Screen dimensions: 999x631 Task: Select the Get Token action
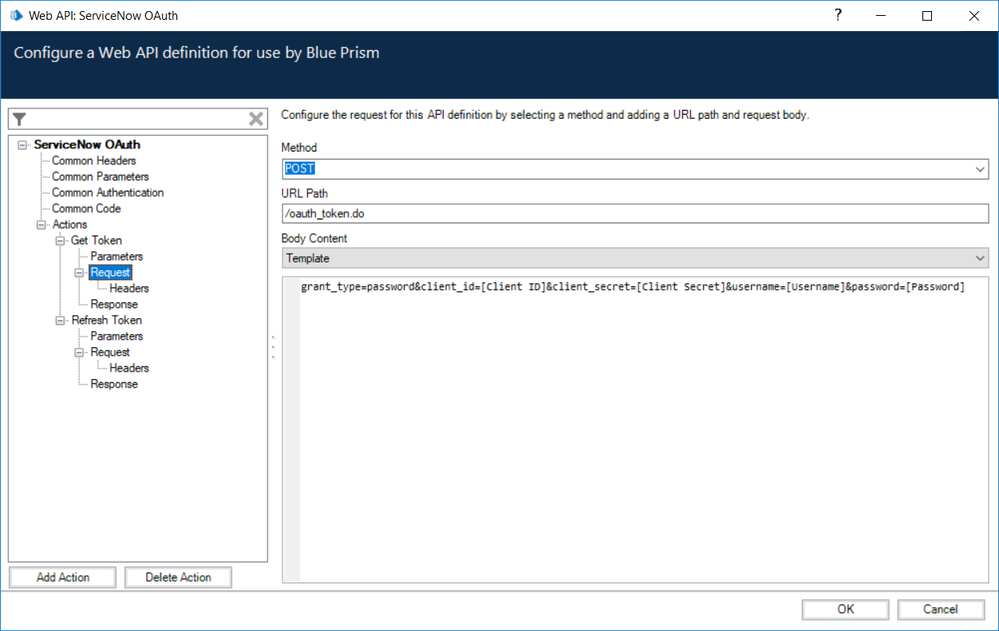click(x=96, y=240)
